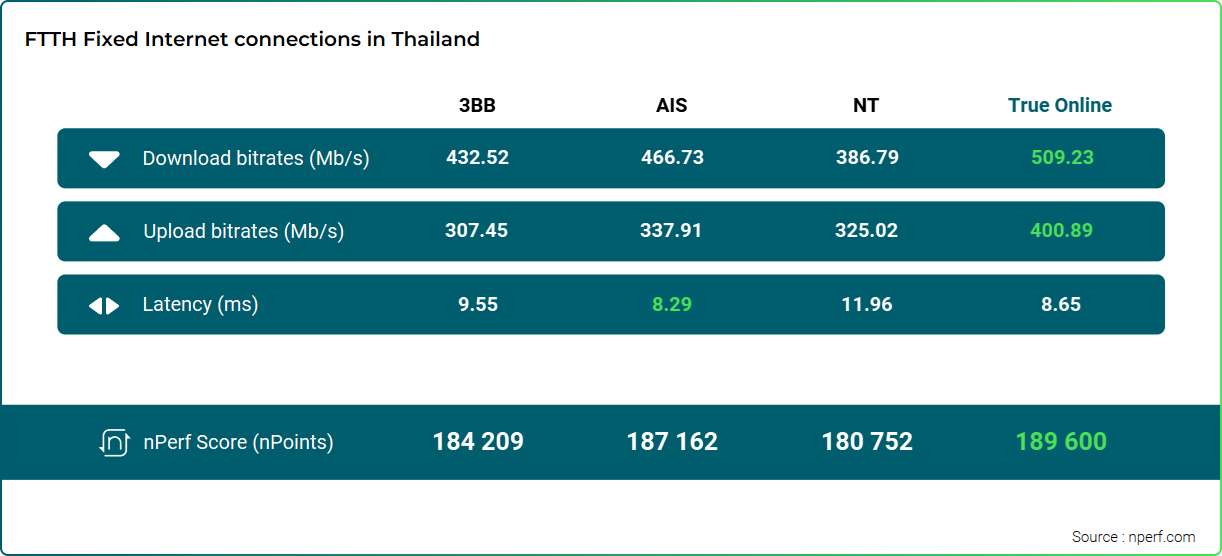
Task: Click the Upload bitrates (Mb/s) row label
Action: point(243,232)
